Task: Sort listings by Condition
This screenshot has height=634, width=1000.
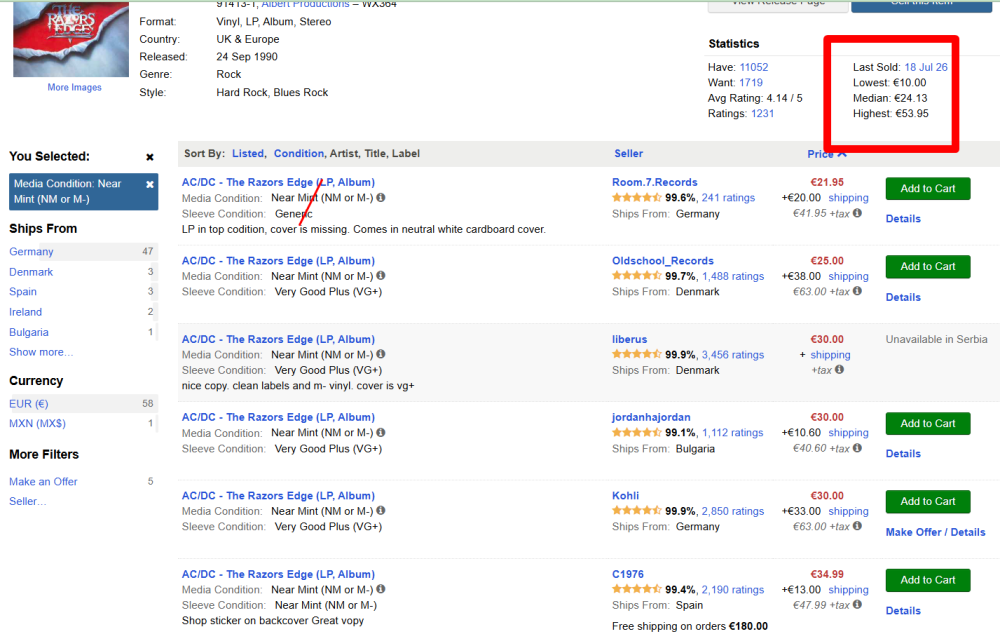Action: [298, 154]
